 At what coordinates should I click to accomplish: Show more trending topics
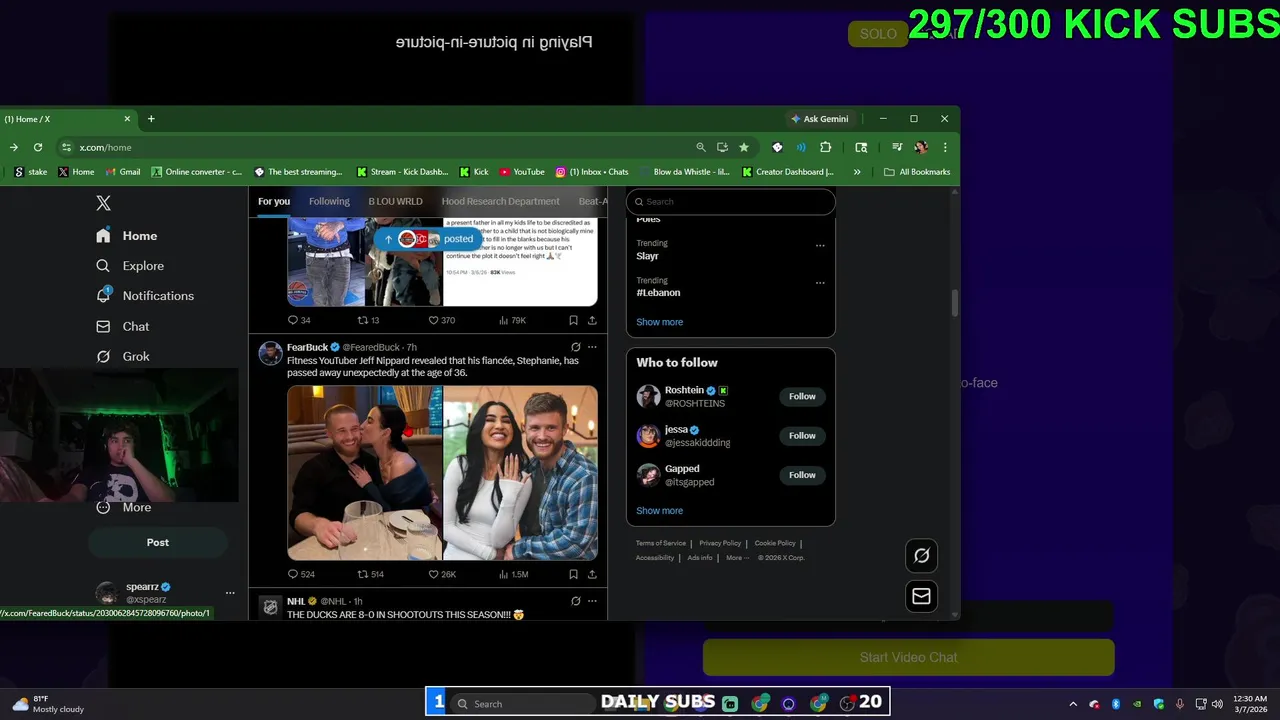click(x=659, y=322)
